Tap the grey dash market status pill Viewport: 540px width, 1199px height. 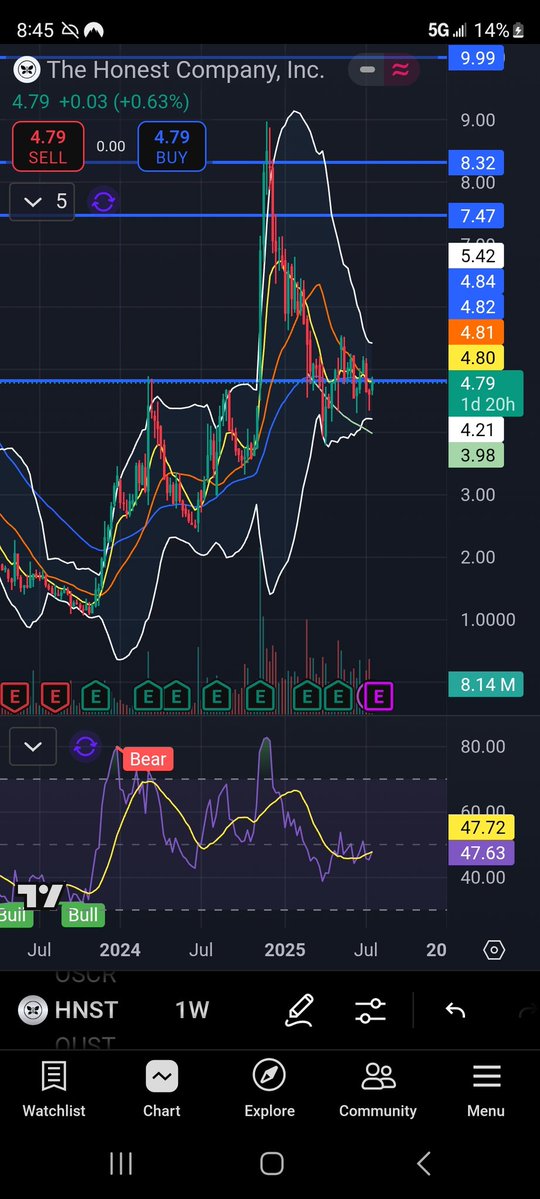(x=367, y=70)
